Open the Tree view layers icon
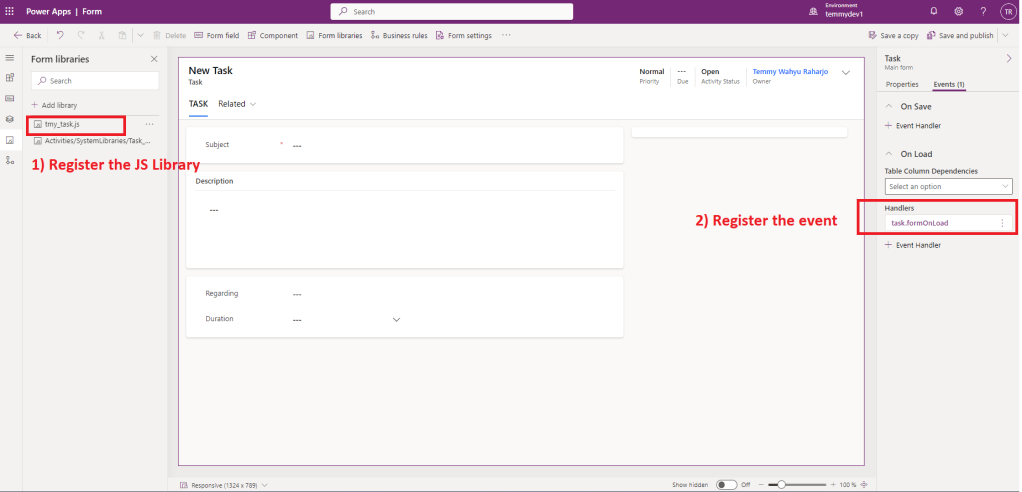 (x=10, y=119)
